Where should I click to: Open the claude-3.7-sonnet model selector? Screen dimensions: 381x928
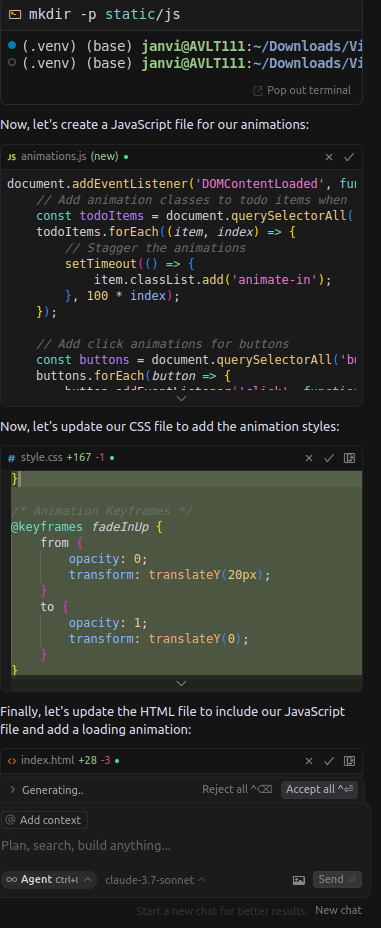click(155, 880)
